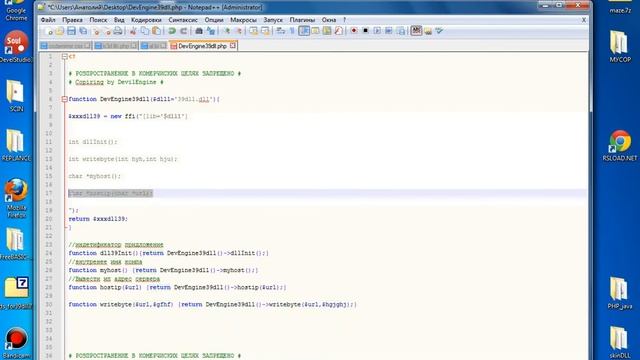The image size is (640, 360).
Task: Select the REPLANCE folder on desktop
Action: (x=16, y=146)
